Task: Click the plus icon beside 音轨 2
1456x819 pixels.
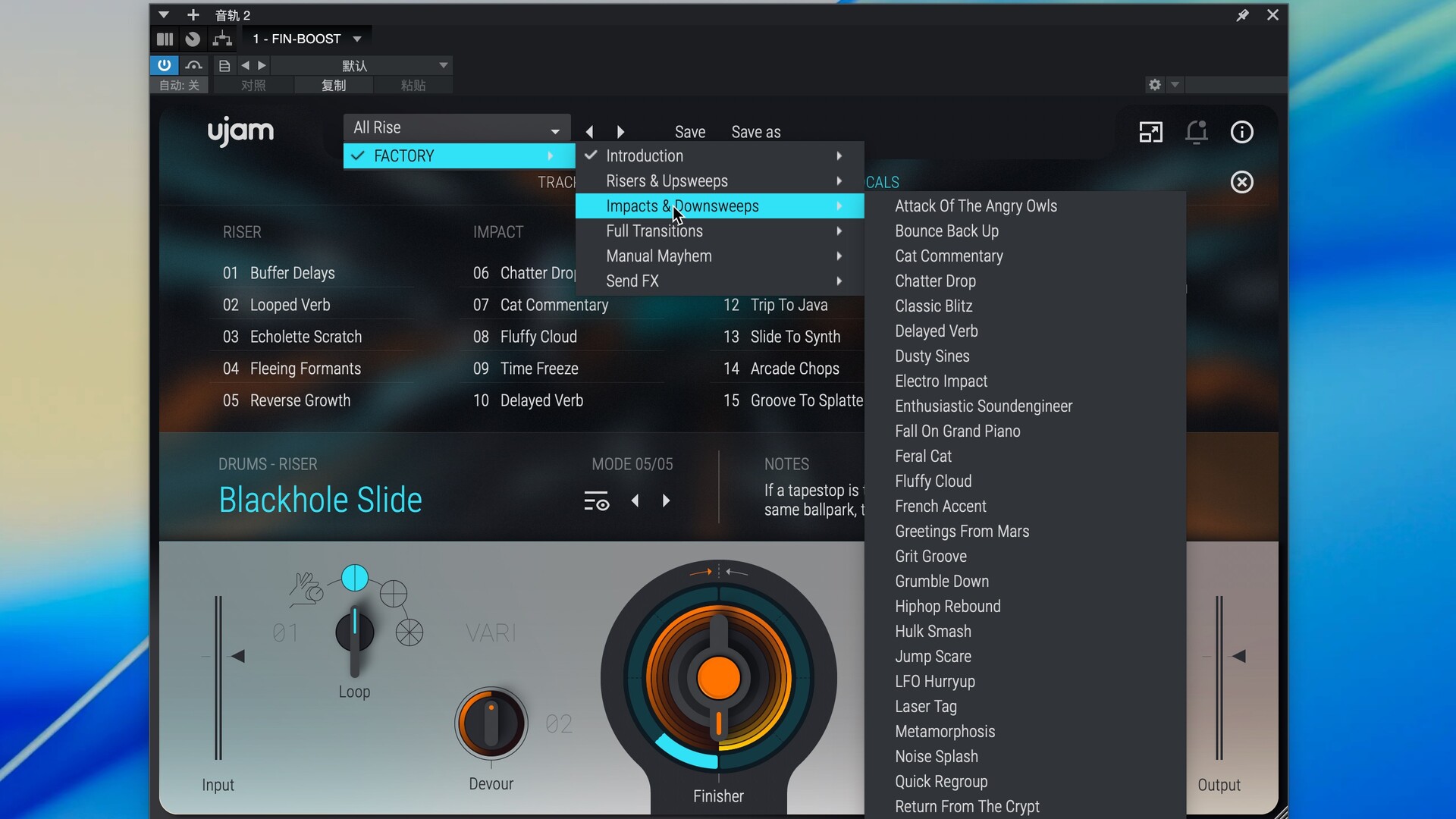Action: click(x=193, y=15)
